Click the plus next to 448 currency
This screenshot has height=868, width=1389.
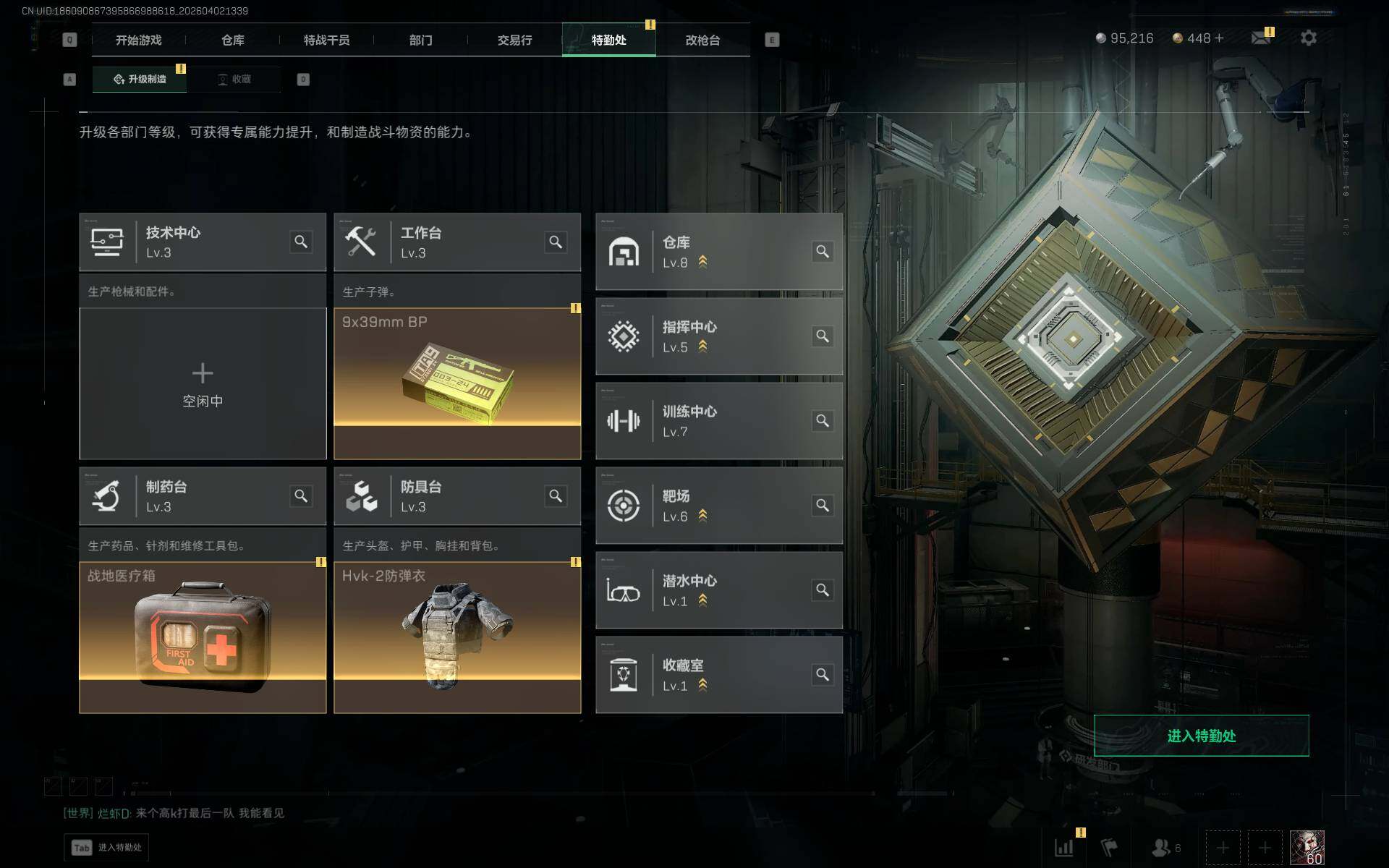(x=1220, y=38)
